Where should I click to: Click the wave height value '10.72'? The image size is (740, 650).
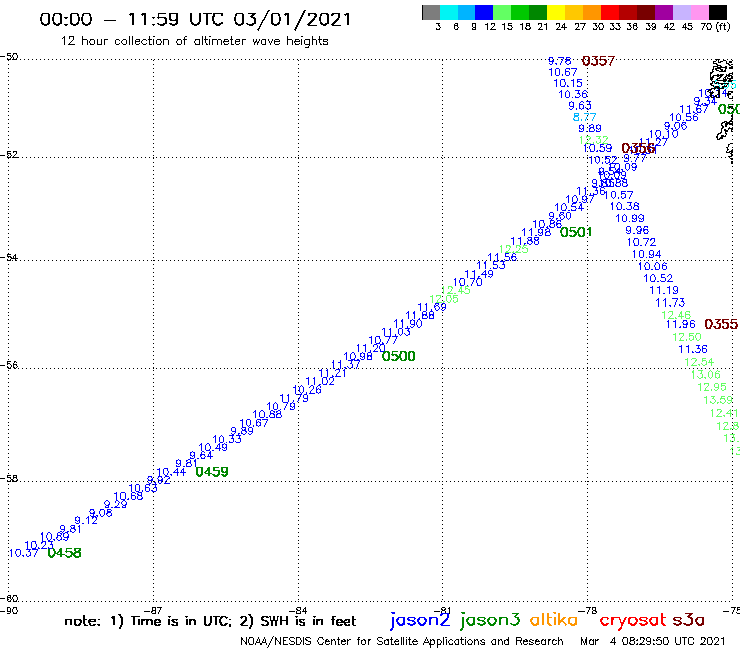pyautogui.click(x=641, y=242)
